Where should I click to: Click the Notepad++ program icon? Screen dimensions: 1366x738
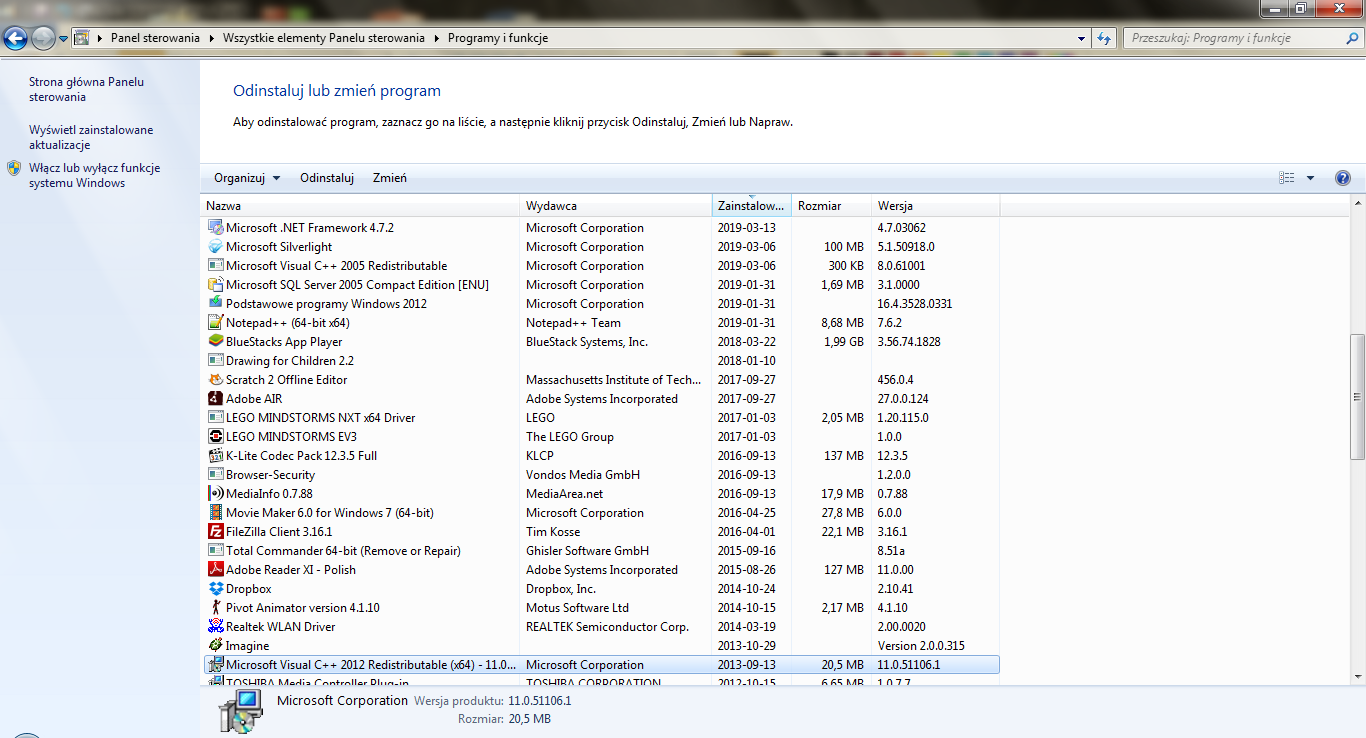(x=215, y=323)
